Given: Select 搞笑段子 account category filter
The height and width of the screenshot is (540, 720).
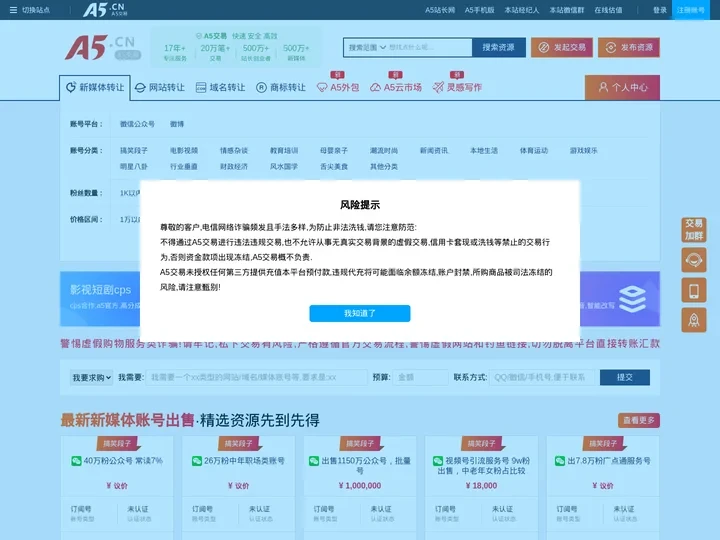Looking at the screenshot, I should pyautogui.click(x=134, y=151).
